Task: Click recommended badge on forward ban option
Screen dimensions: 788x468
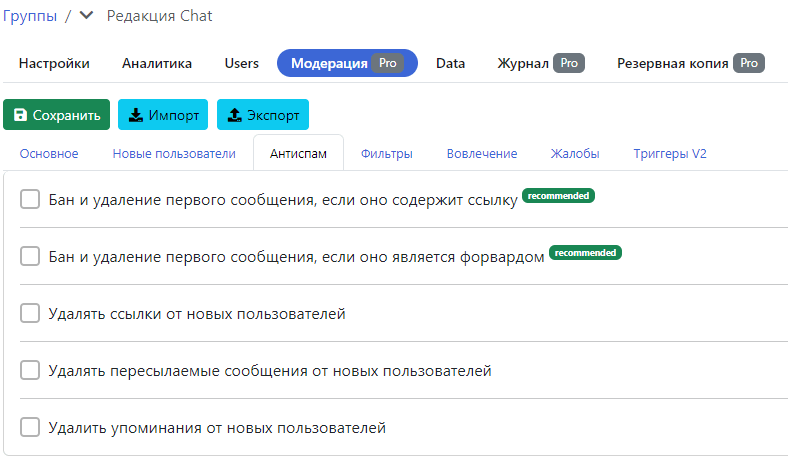Action: pyautogui.click(x=585, y=252)
